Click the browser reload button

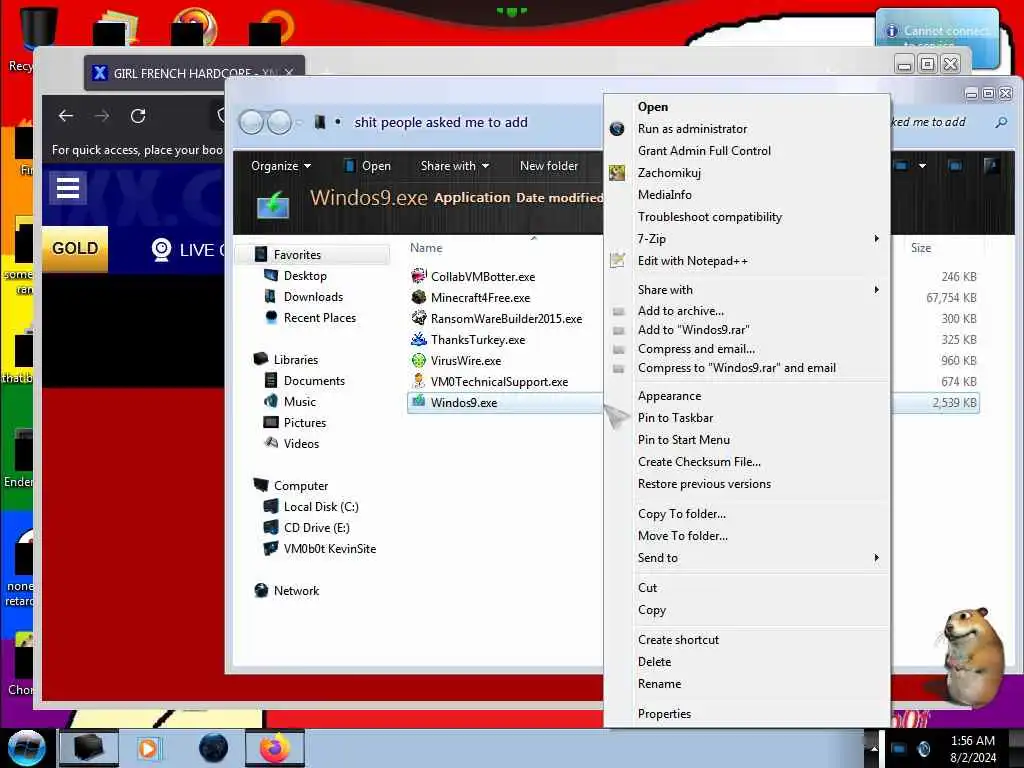pos(138,116)
